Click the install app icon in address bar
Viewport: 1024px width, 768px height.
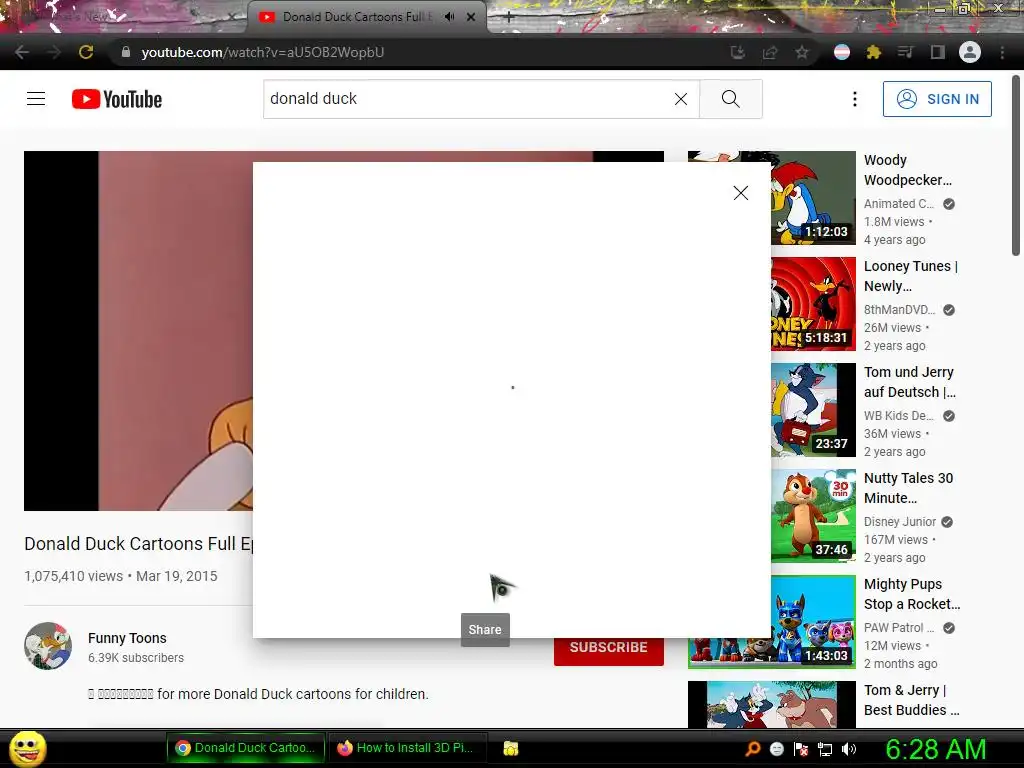[738, 52]
